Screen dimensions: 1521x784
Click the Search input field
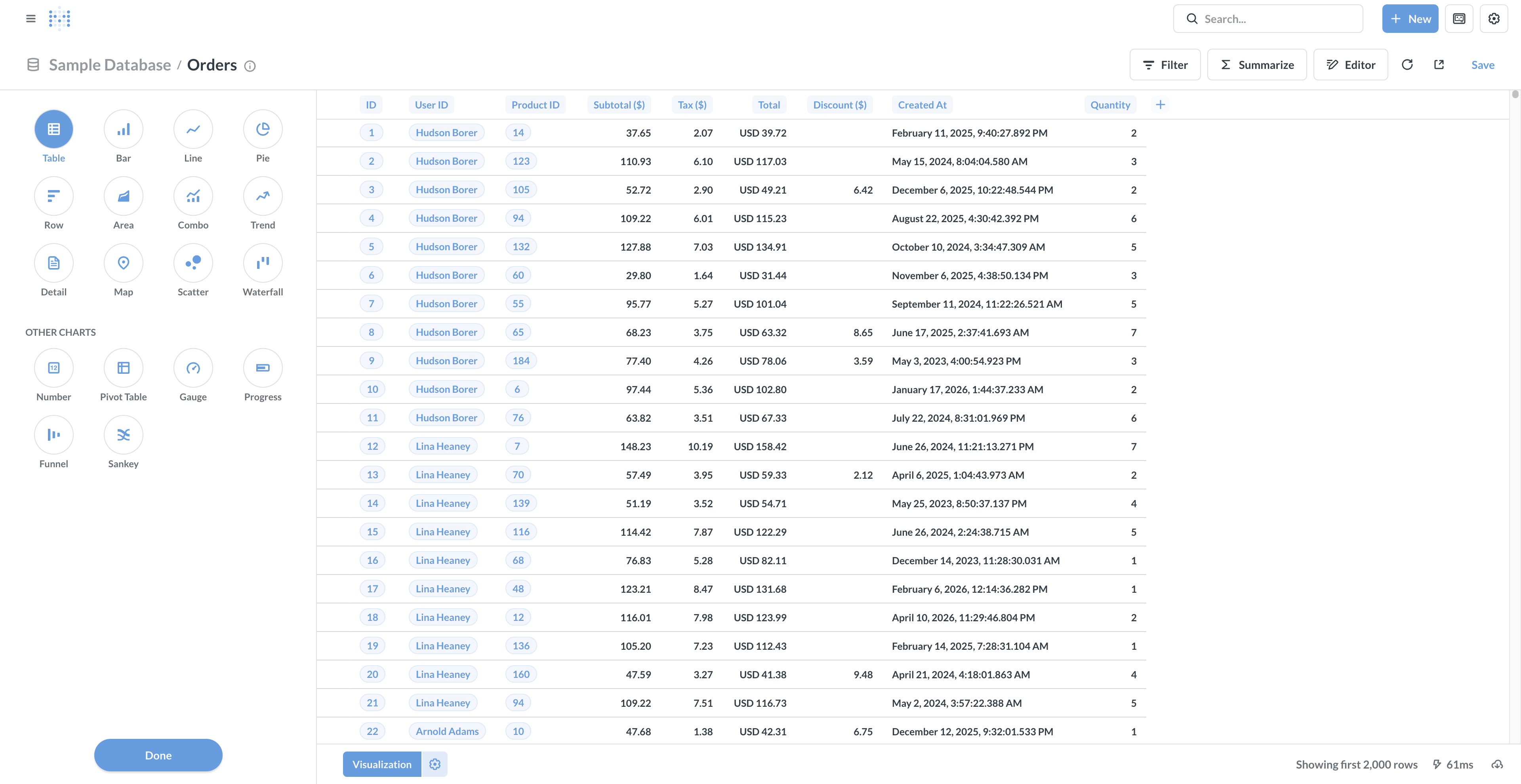click(x=1275, y=19)
